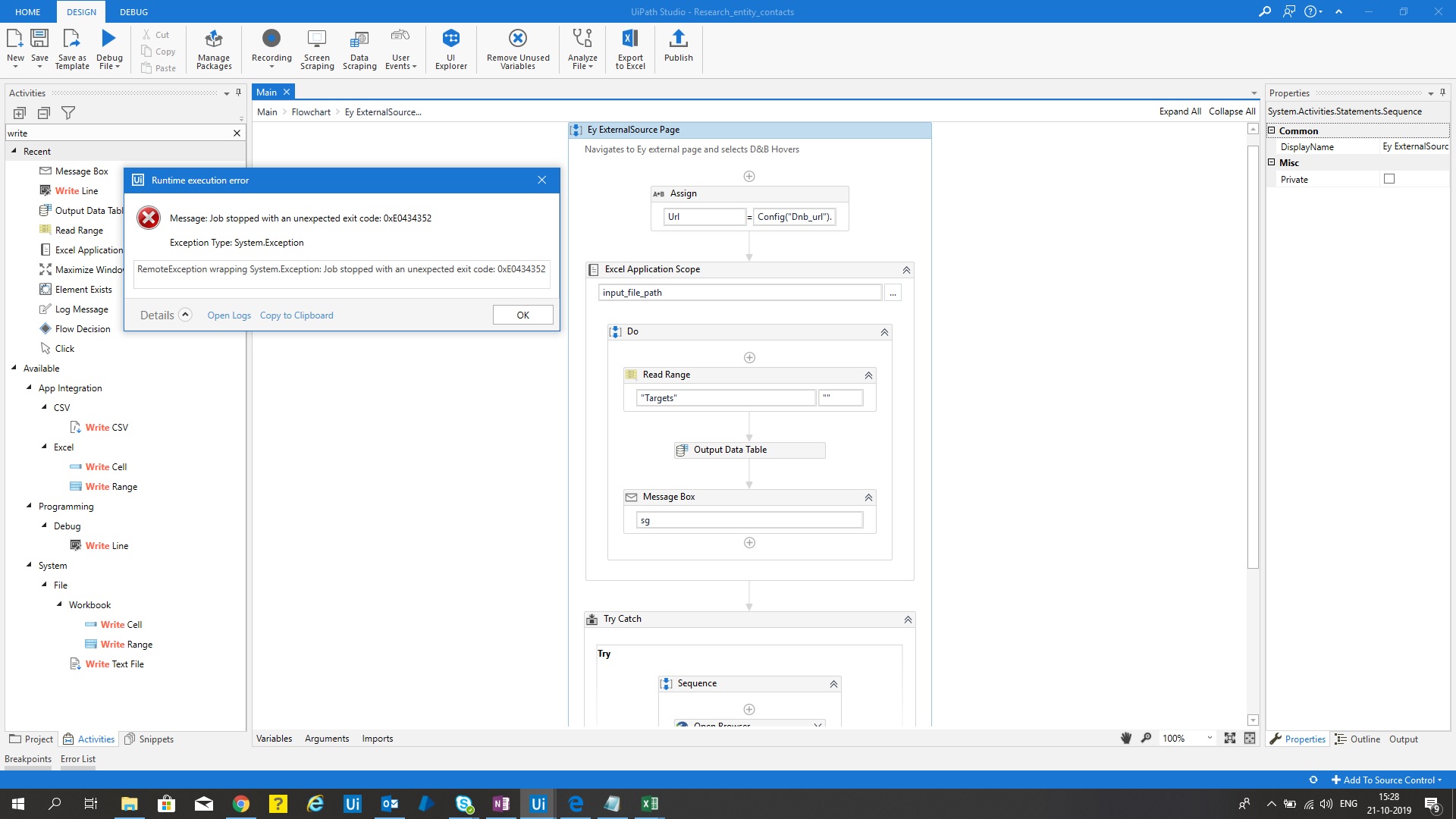The image size is (1456, 819).
Task: Click Add To Source Control
Action: click(x=1388, y=780)
